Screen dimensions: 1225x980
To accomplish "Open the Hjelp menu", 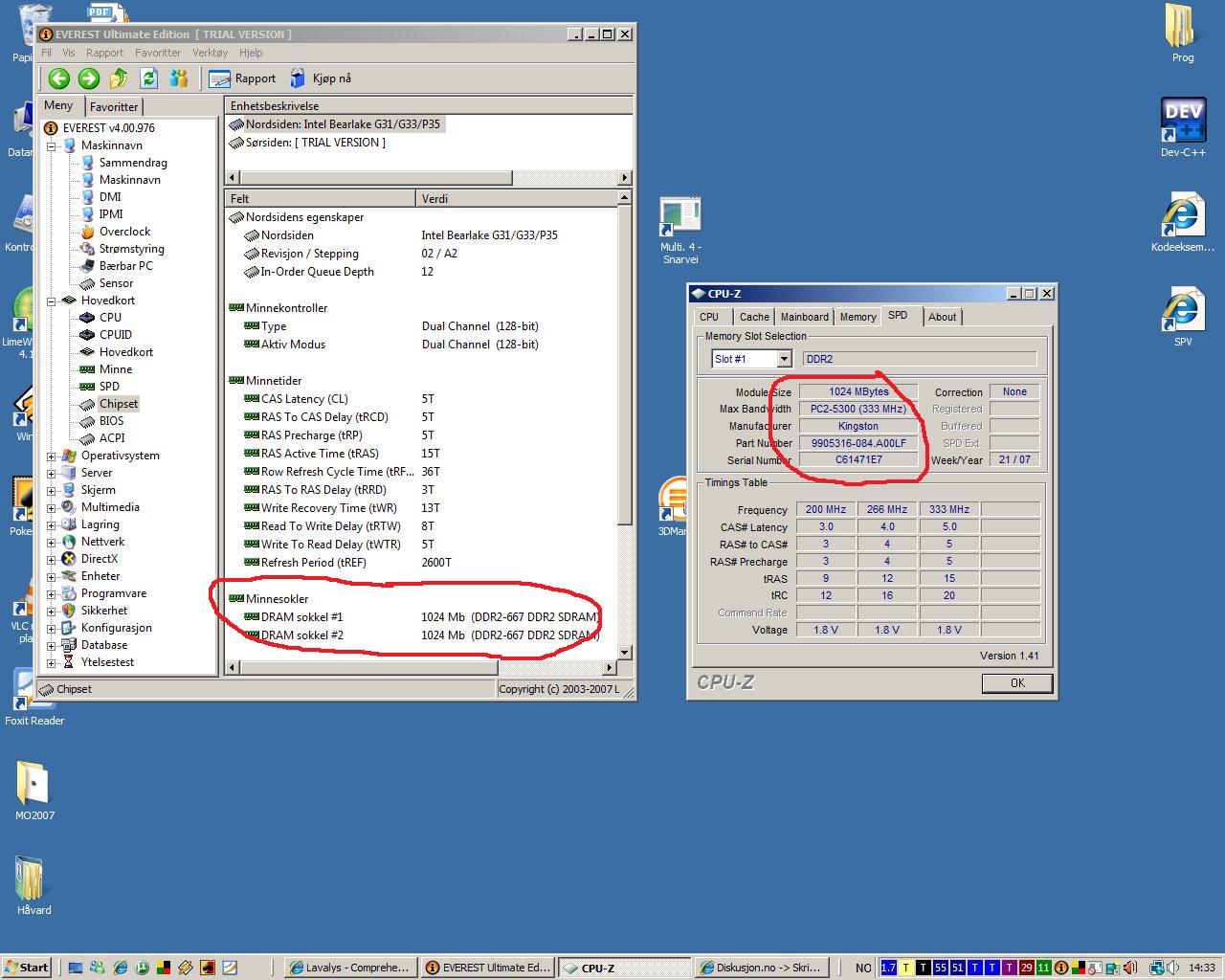I will tap(251, 53).
